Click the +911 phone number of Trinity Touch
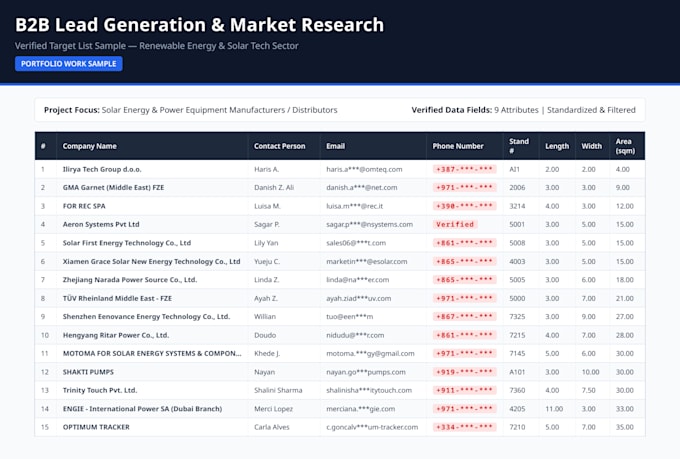The image size is (680, 459). click(x=464, y=390)
